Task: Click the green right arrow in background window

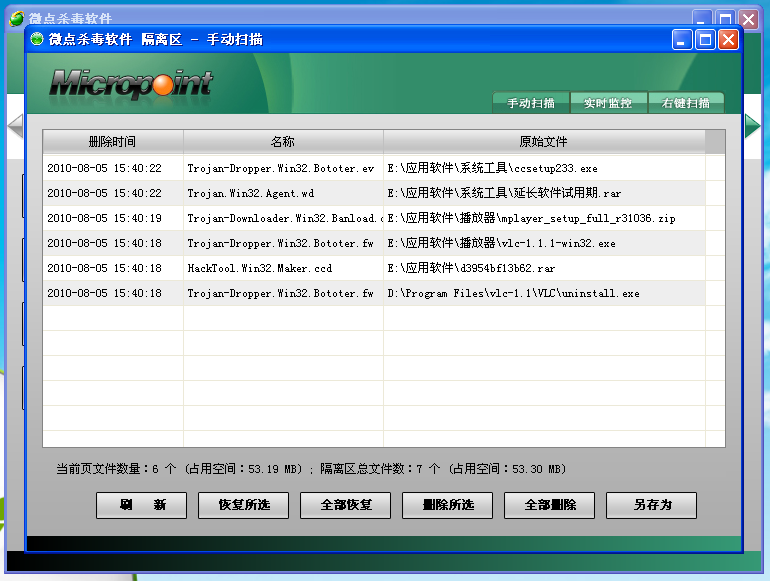Action: click(752, 126)
